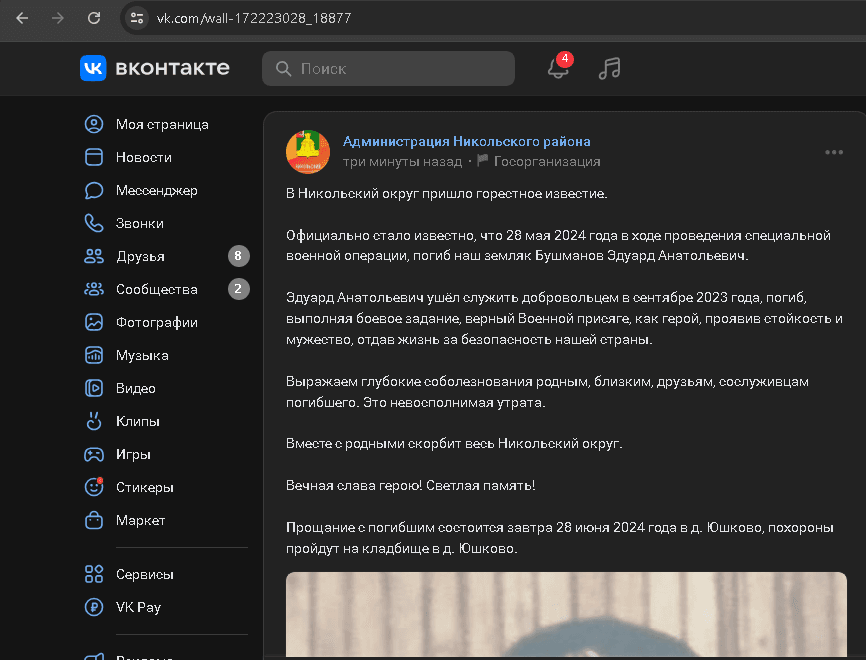
Task: Click the Маркет shopping bag icon
Action: (94, 520)
